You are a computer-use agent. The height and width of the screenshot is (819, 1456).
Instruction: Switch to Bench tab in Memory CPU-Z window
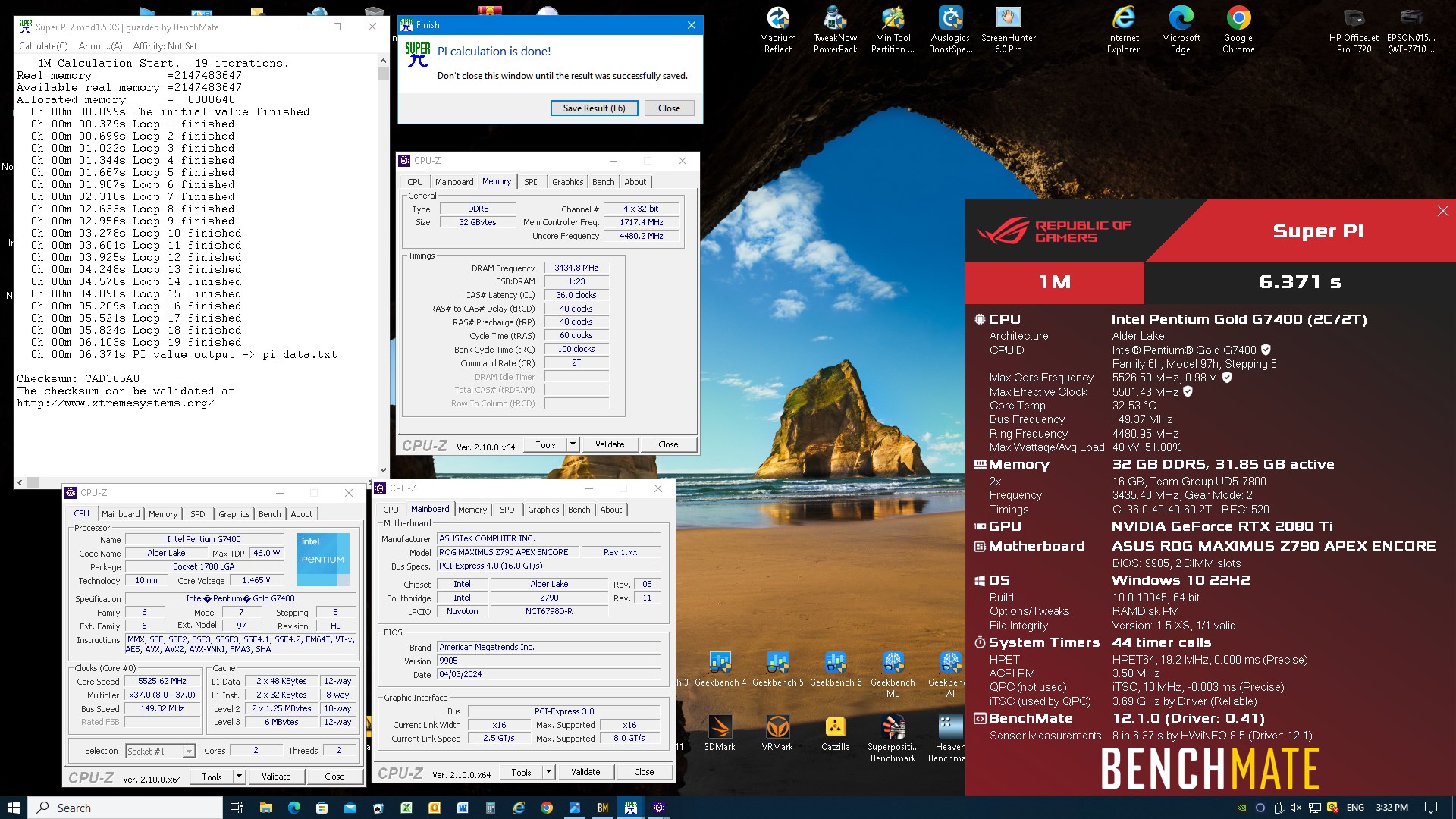(604, 182)
